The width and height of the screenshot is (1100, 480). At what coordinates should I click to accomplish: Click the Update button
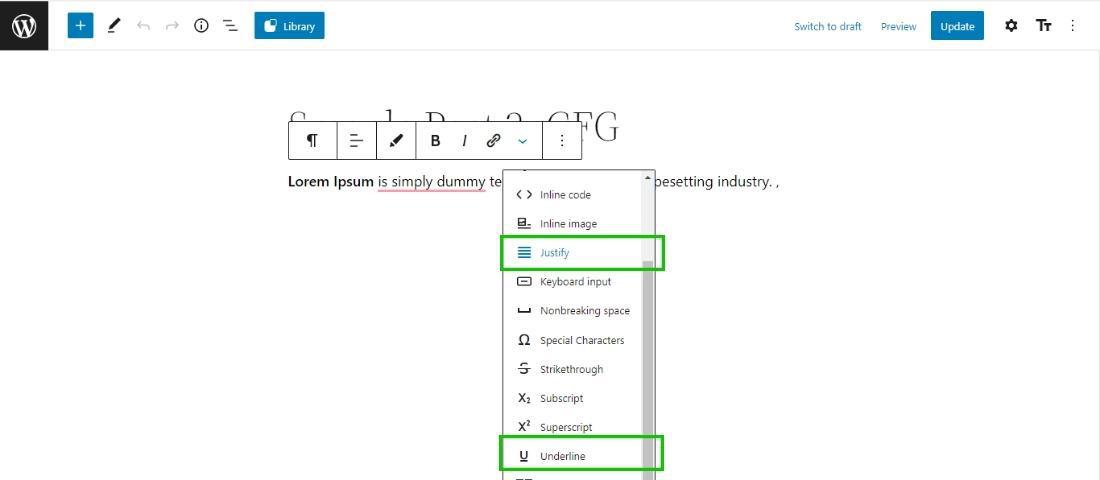957,26
